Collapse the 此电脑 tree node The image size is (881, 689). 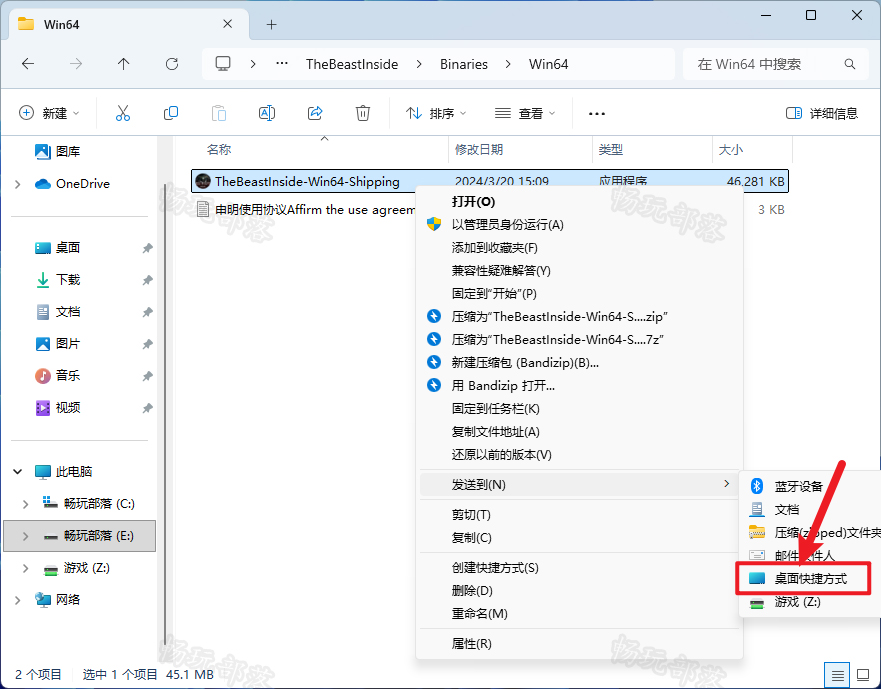click(17, 472)
